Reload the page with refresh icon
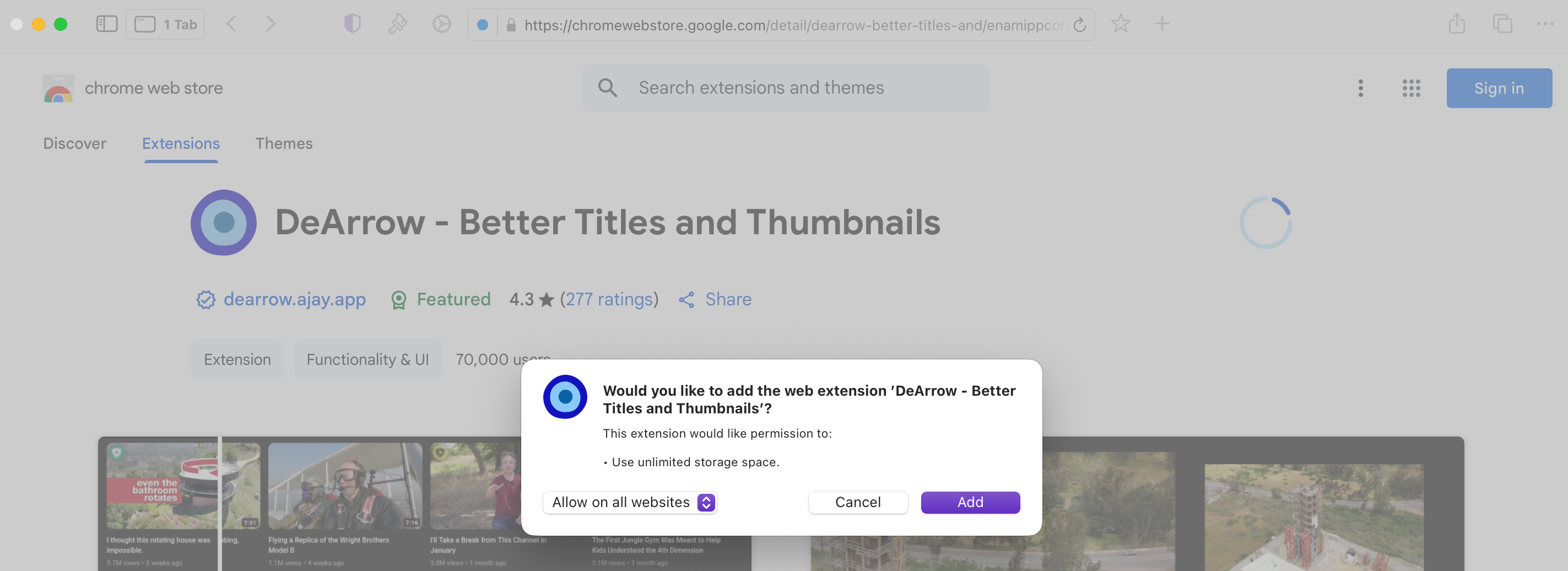Screen dimensions: 1568x571 (1080, 25)
